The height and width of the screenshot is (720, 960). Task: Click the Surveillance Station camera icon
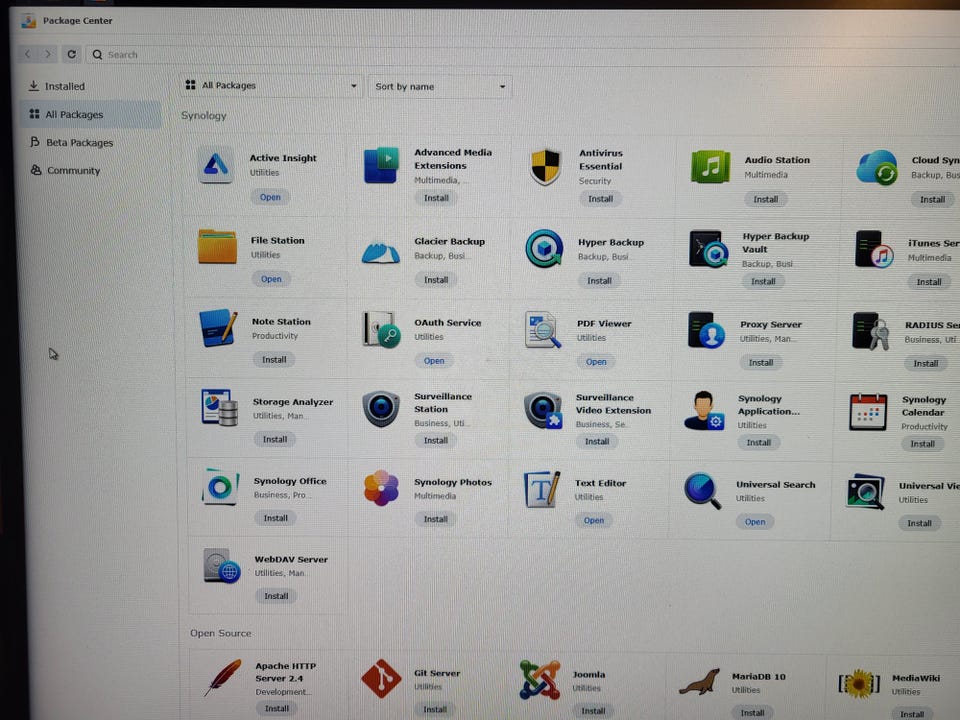click(x=381, y=408)
